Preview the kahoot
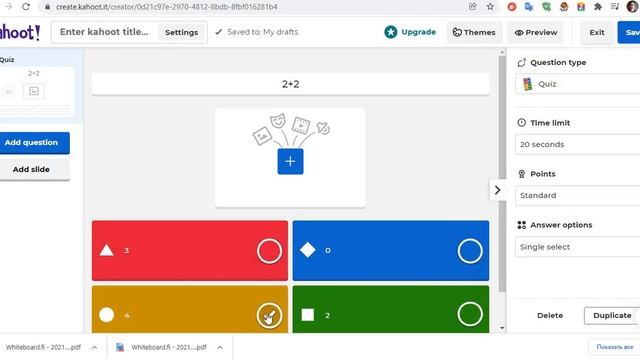Image resolution: width=640 pixels, height=360 pixels. pyautogui.click(x=536, y=32)
